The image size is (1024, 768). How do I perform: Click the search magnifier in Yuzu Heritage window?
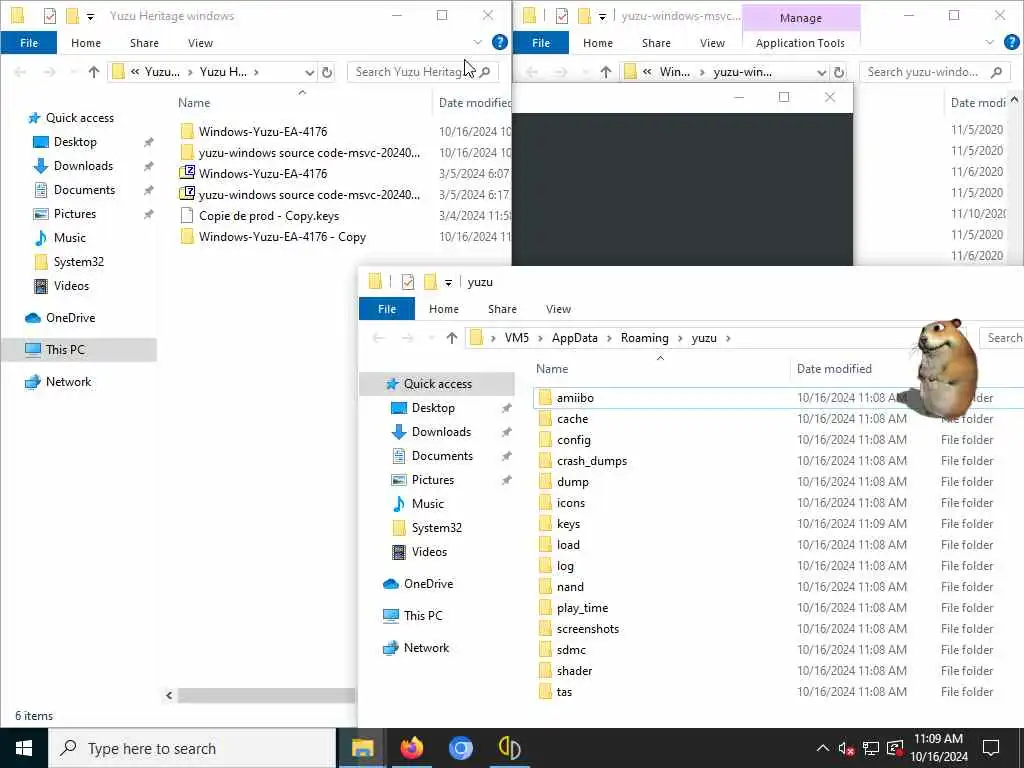(x=485, y=72)
